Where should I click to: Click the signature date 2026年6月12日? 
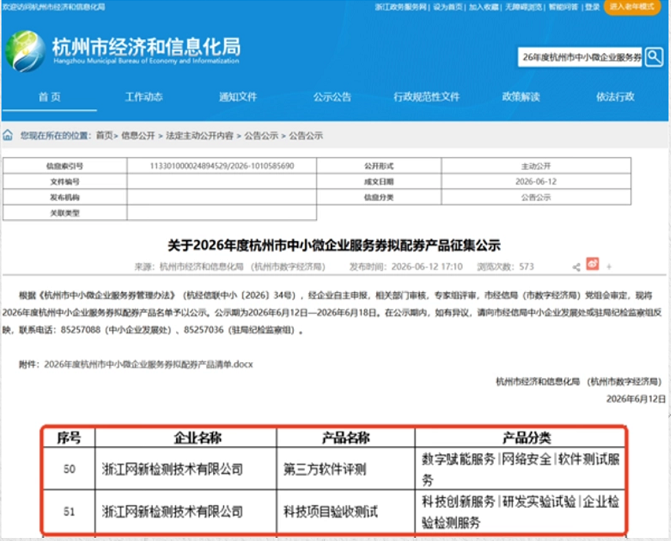click(636, 399)
